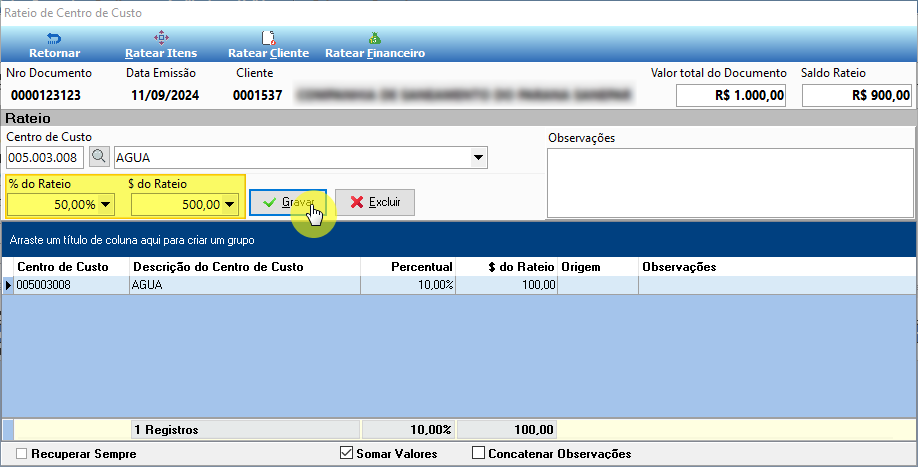Viewport: 918px width, 467px height.
Task: Select AGUA description cell in grid row
Action: [x=245, y=285]
